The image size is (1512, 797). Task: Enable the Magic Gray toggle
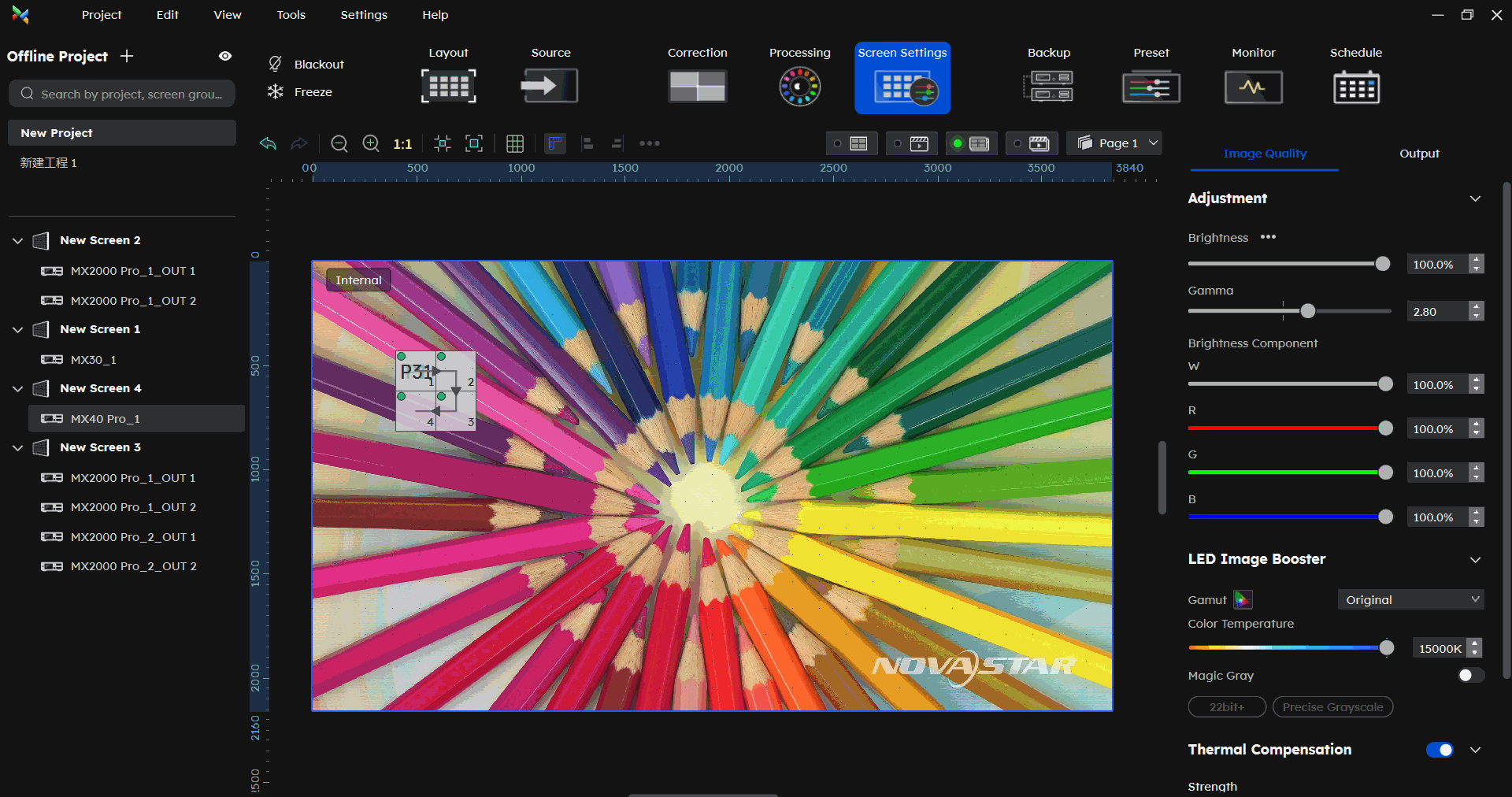click(1470, 676)
